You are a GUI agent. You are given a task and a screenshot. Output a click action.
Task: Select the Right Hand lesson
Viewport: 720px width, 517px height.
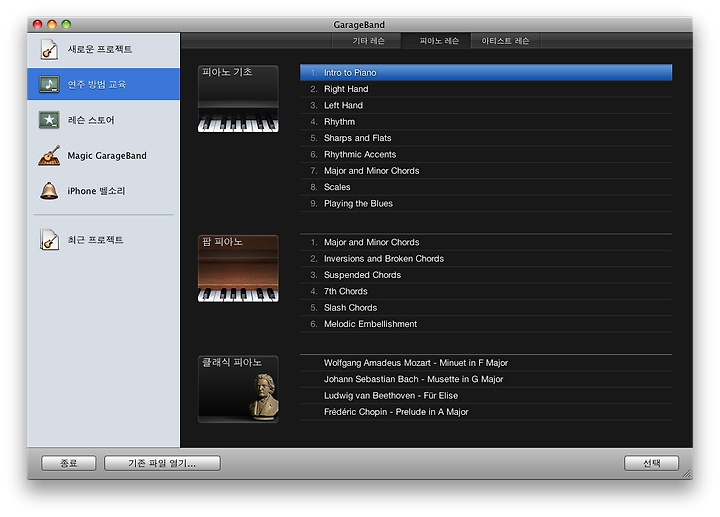pyautogui.click(x=486, y=89)
